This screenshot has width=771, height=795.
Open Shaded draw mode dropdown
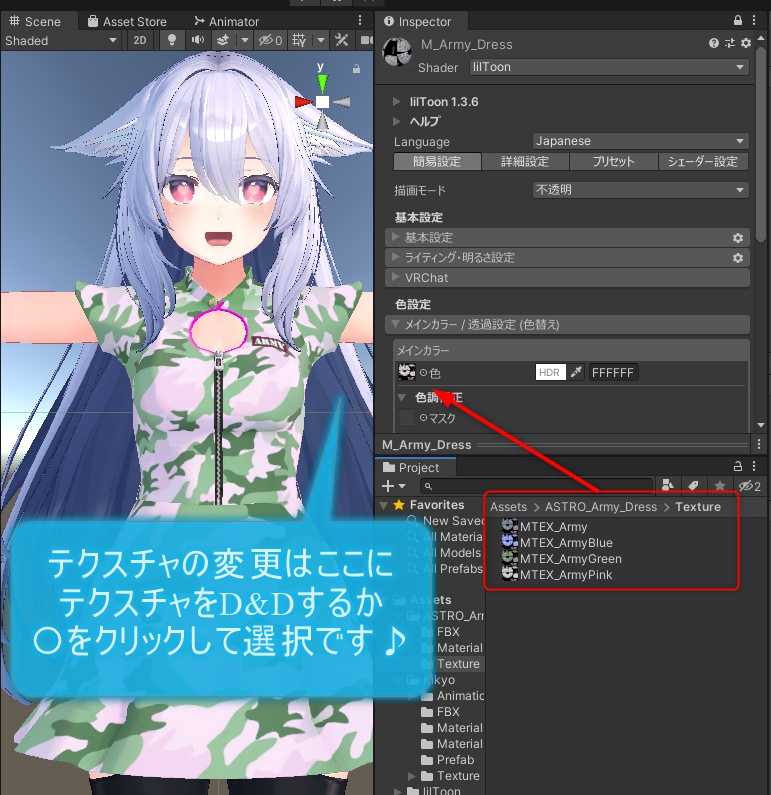61,41
